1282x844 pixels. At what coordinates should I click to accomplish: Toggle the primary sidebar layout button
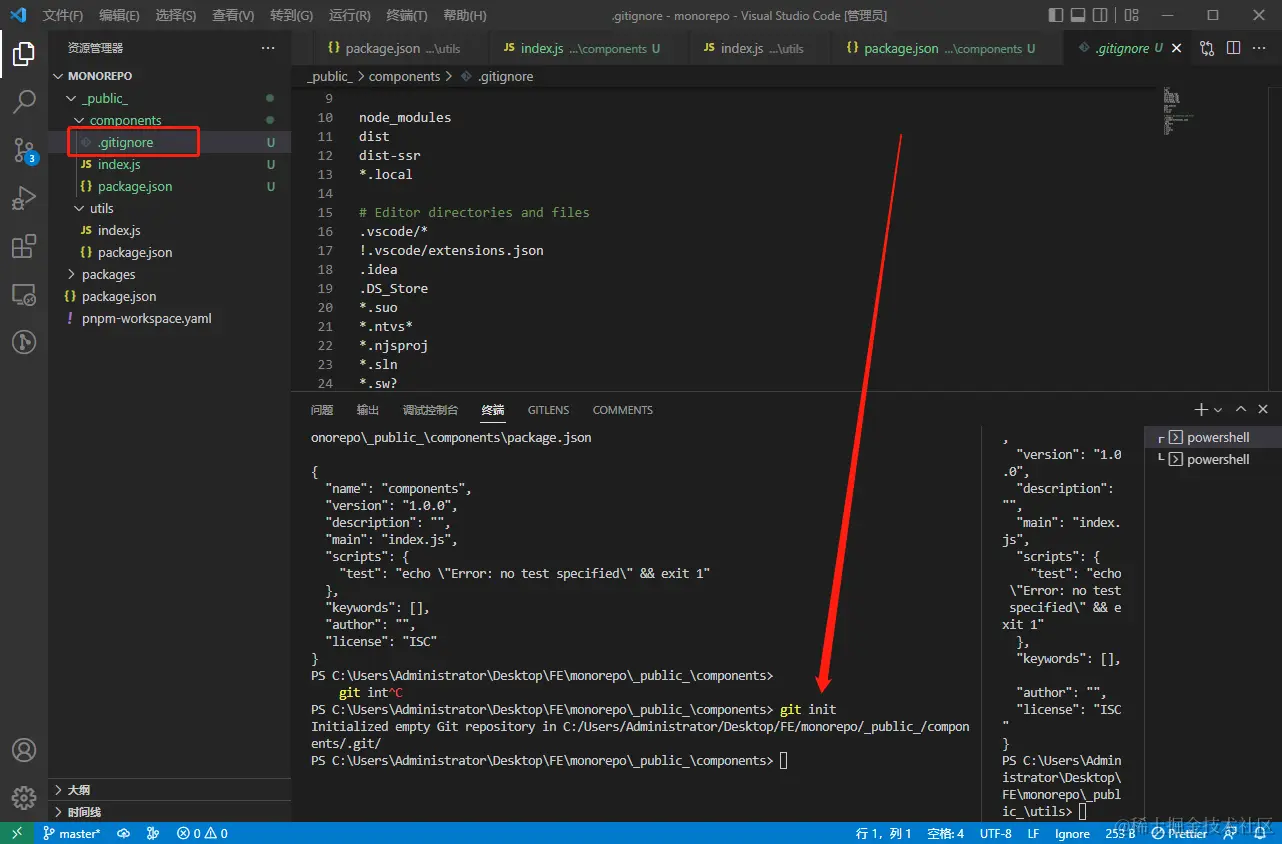pyautogui.click(x=1056, y=15)
